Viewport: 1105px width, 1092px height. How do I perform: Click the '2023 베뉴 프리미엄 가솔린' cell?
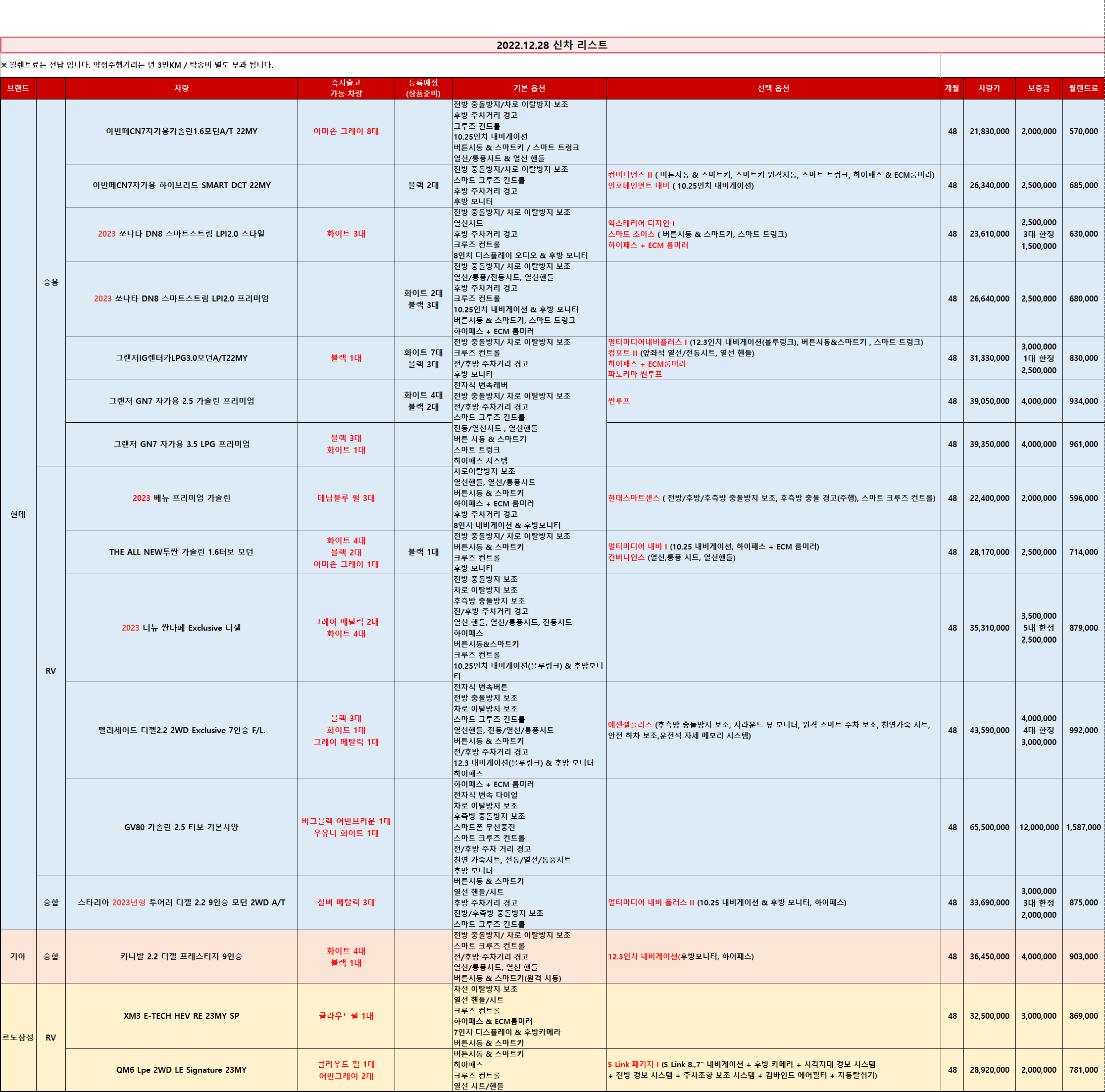click(x=181, y=498)
